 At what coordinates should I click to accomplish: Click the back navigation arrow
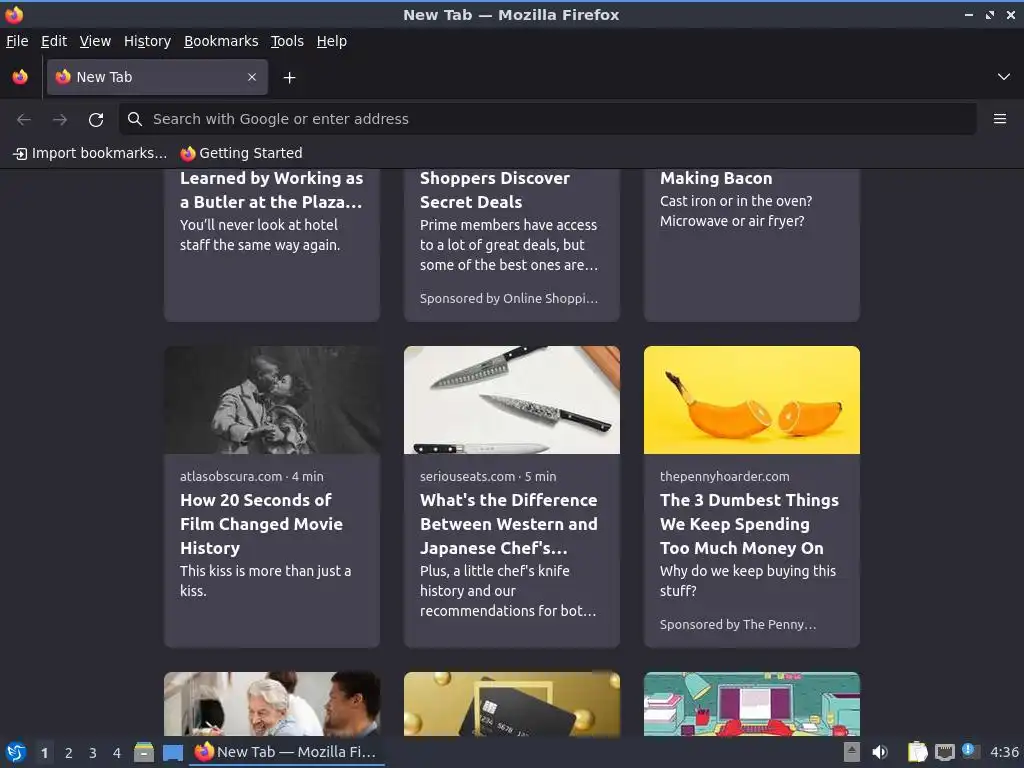(x=24, y=120)
